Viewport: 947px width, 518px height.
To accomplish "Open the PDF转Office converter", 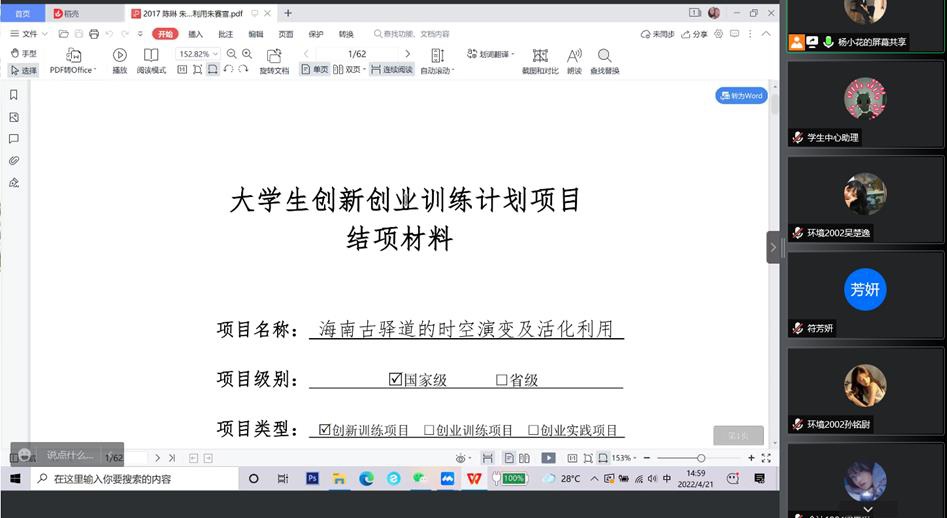I will 73,61.
